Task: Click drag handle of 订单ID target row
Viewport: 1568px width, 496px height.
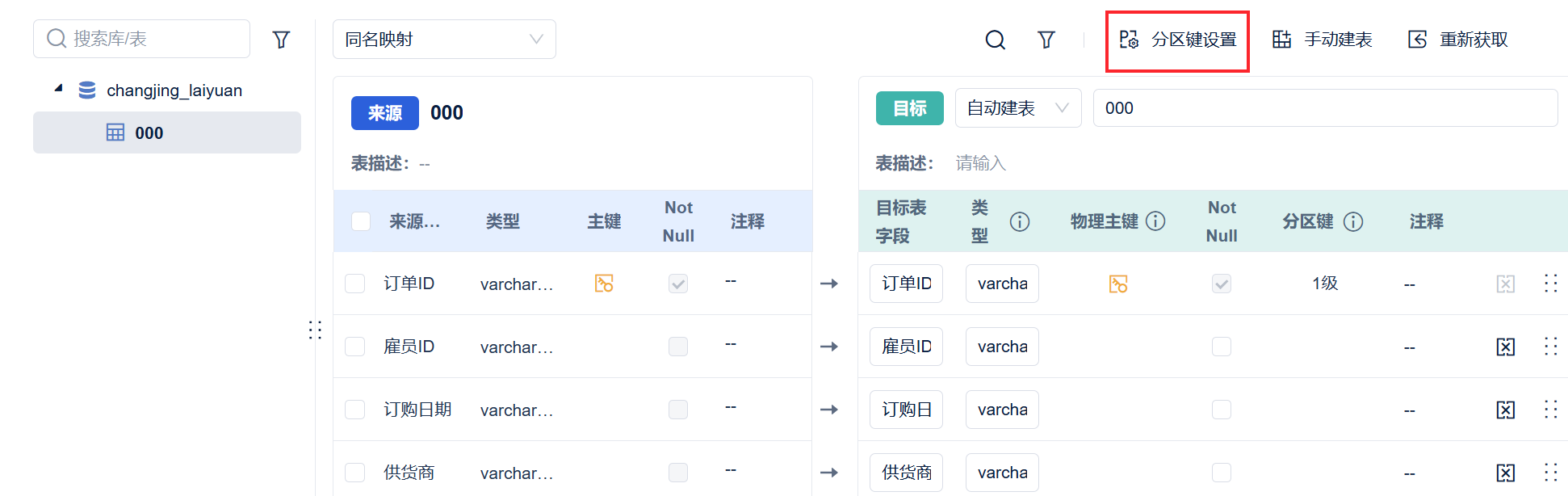Action: point(1550,284)
